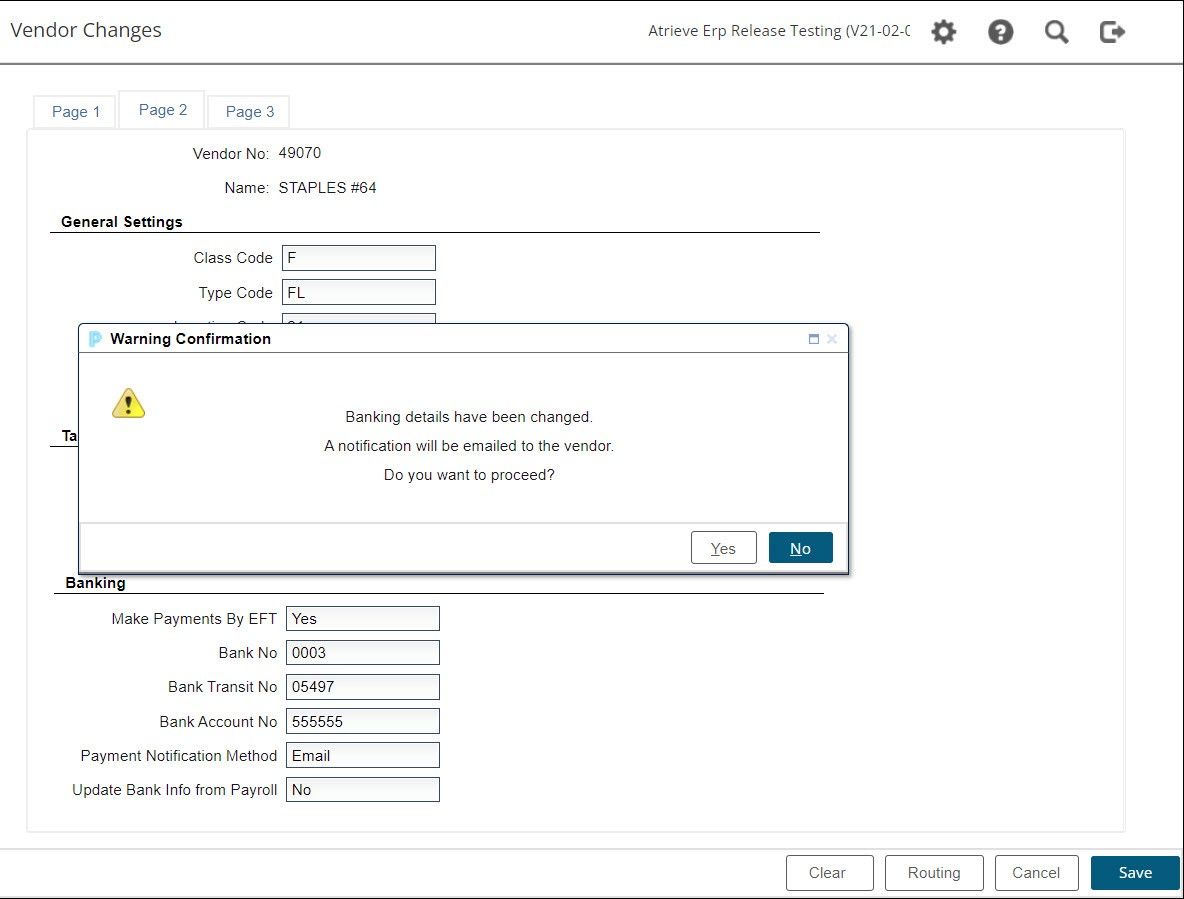Screen dimensions: 1184x899
Task: Click the dialog logo icon in title bar
Action: coord(95,339)
